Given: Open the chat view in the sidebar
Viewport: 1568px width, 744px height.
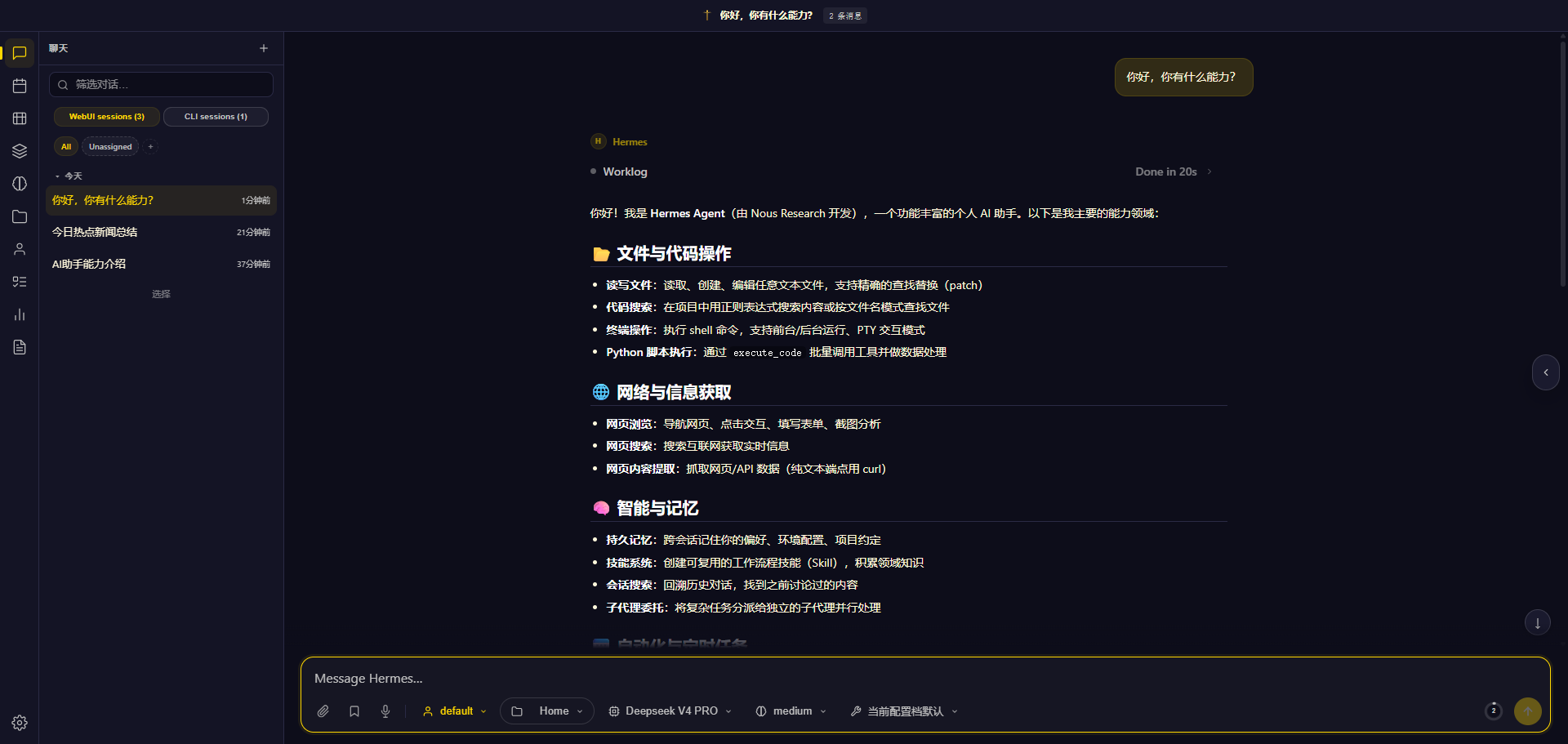Looking at the screenshot, I should (x=20, y=53).
